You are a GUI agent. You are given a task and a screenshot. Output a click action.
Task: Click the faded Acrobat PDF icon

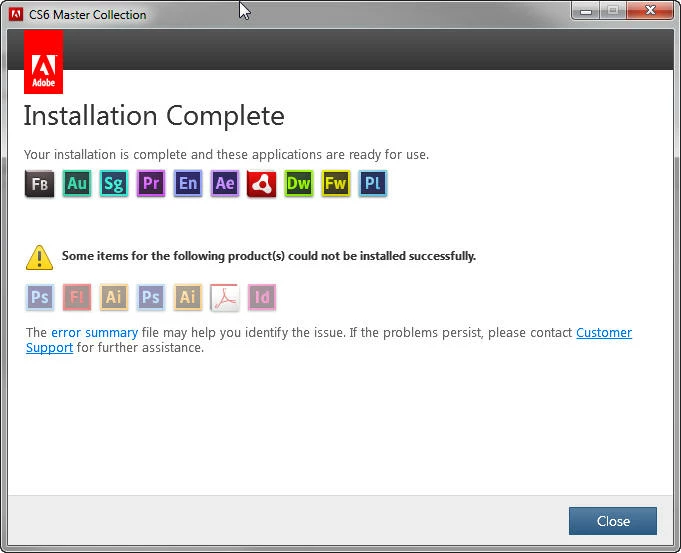coord(225,298)
